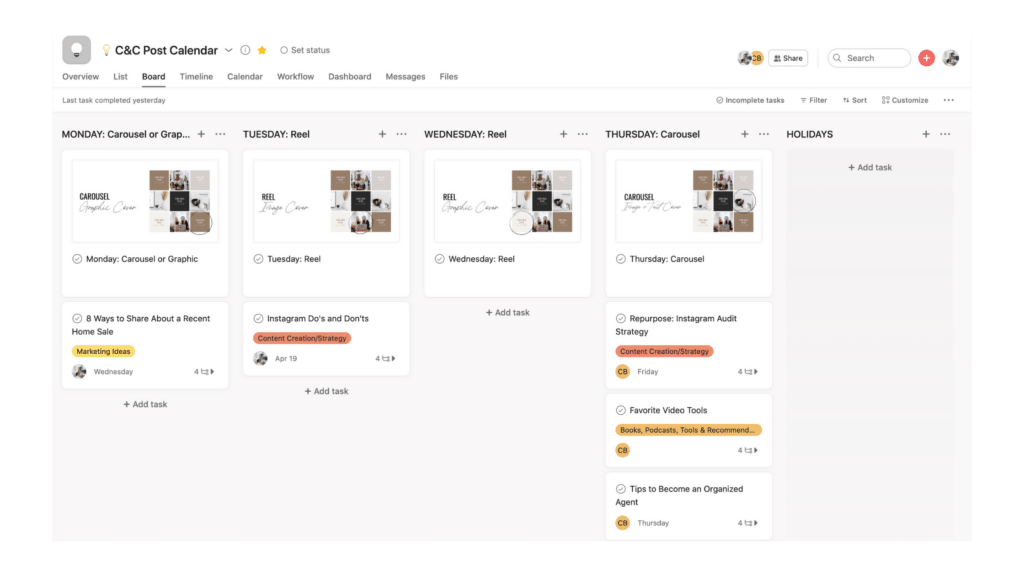The height and width of the screenshot is (576, 1024).
Task: Click the project member avatars
Action: (x=750, y=58)
